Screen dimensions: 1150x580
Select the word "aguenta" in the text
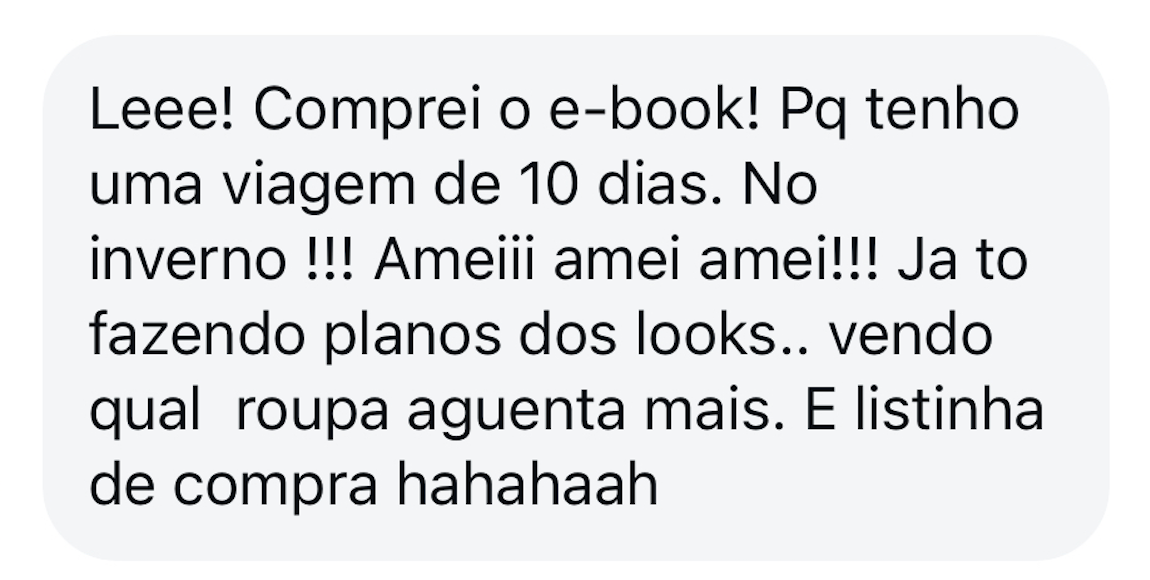pos(516,413)
